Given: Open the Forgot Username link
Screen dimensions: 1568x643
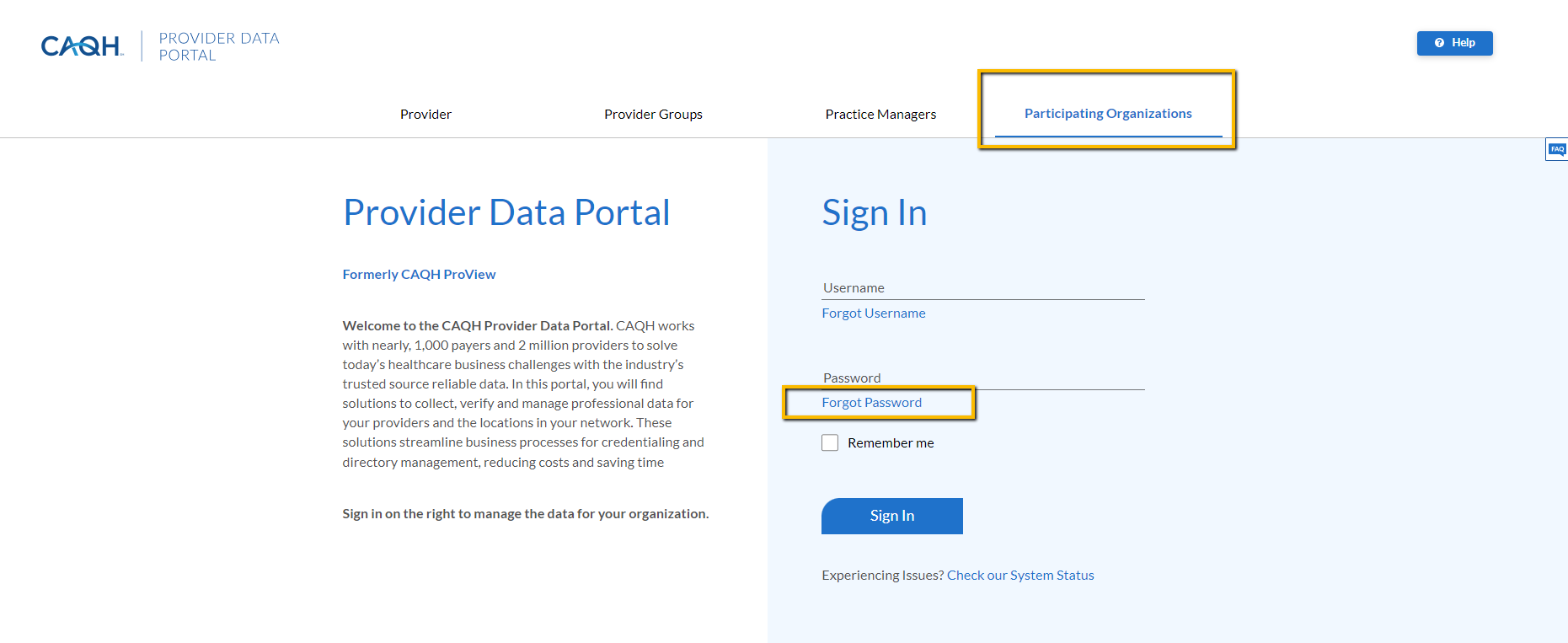Looking at the screenshot, I should (x=874, y=313).
